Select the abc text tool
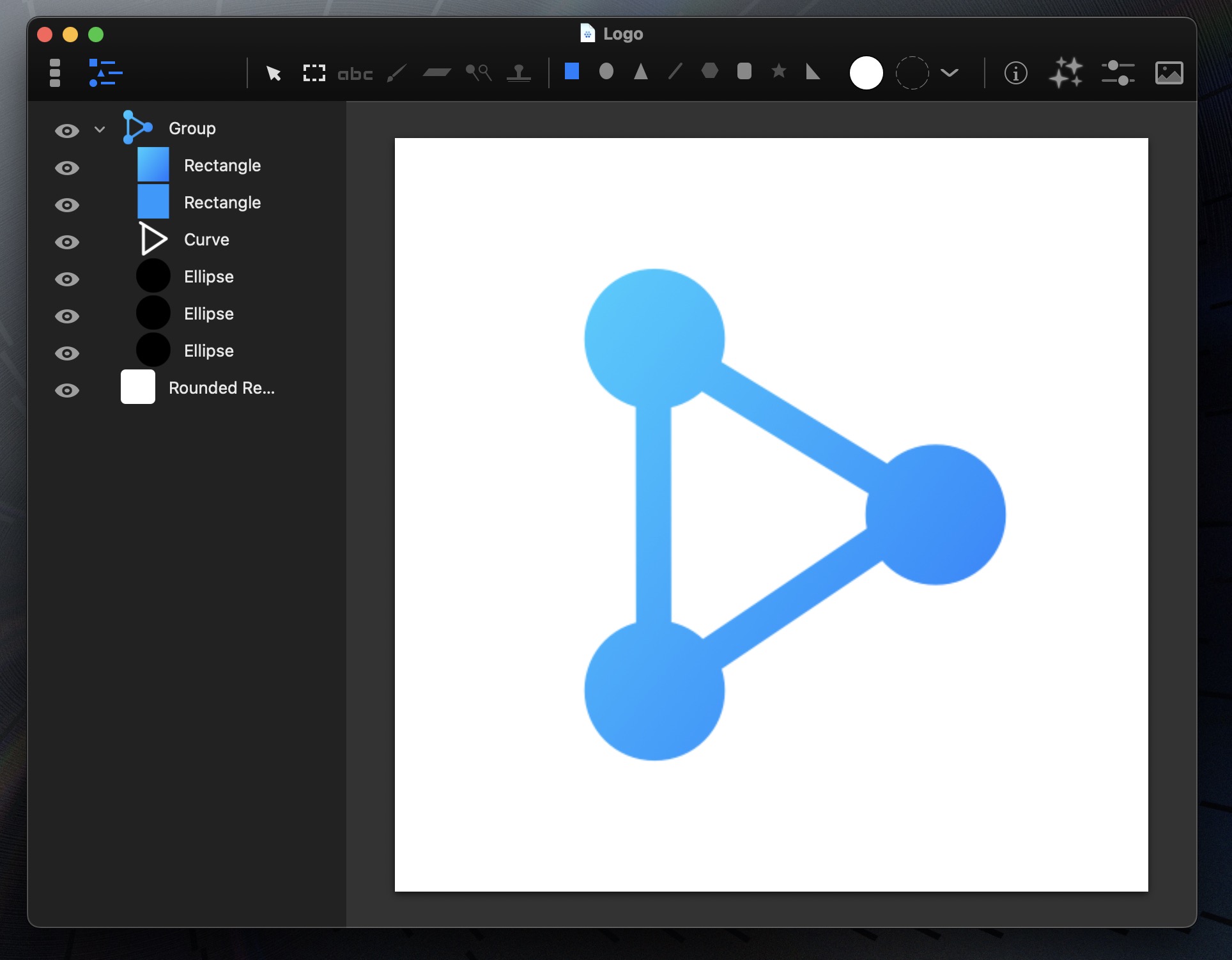 click(x=355, y=74)
